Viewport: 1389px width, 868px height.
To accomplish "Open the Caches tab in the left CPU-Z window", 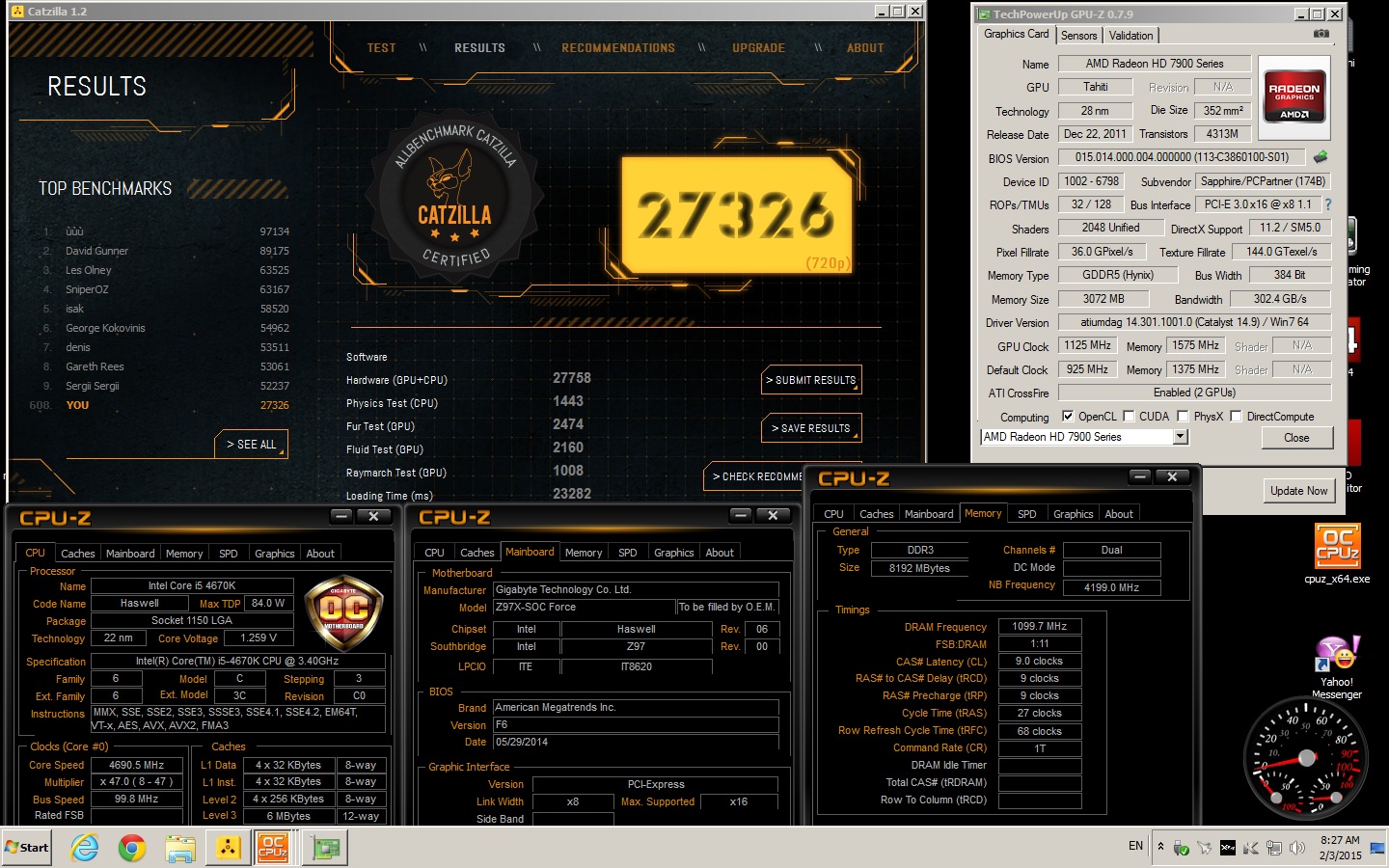I will click(78, 554).
